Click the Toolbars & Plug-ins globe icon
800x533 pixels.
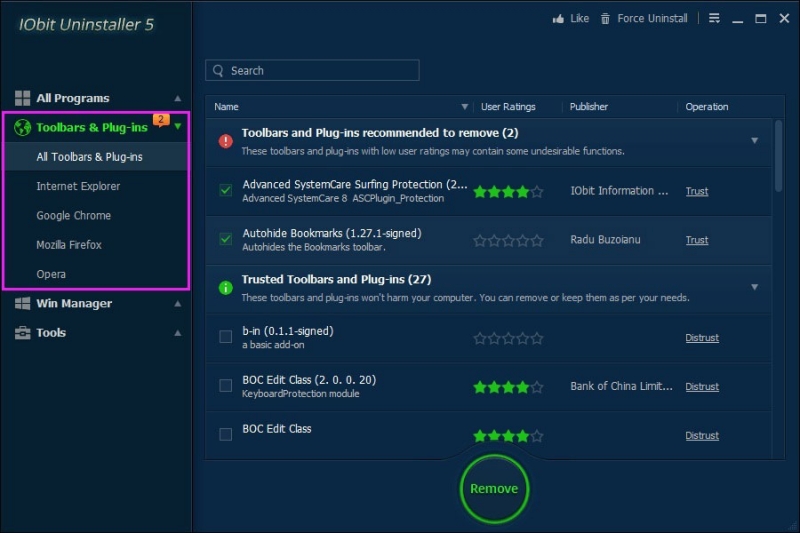[22, 128]
